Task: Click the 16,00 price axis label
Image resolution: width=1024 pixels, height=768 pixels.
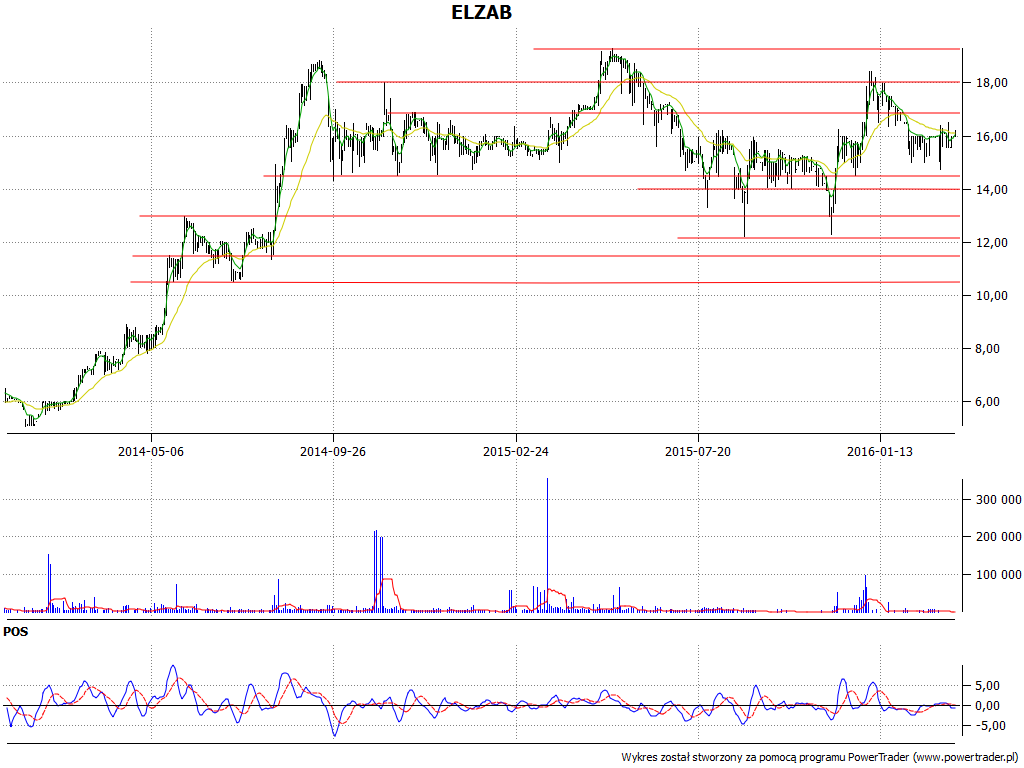Action: (991, 136)
